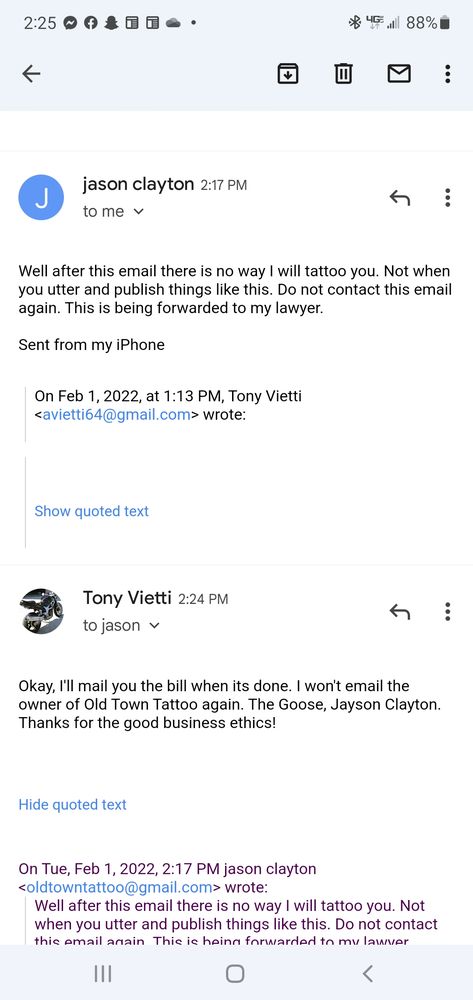The image size is (473, 1000).
Task: Tap Tony Vietti's motorcycle profile photo
Action: click(x=41, y=611)
